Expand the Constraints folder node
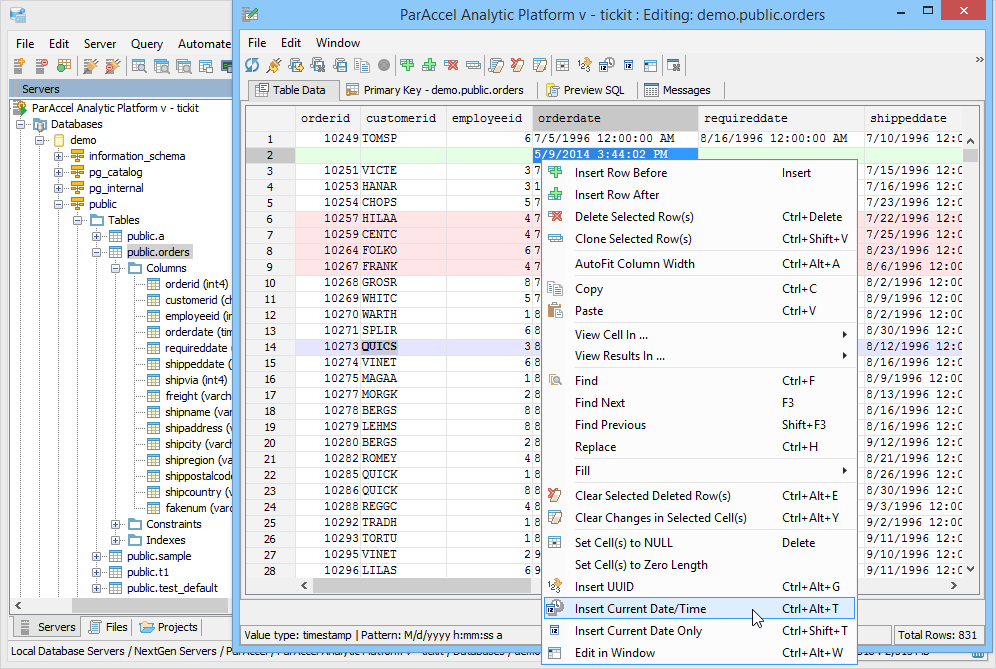Viewport: 996px width, 669px height. point(116,524)
